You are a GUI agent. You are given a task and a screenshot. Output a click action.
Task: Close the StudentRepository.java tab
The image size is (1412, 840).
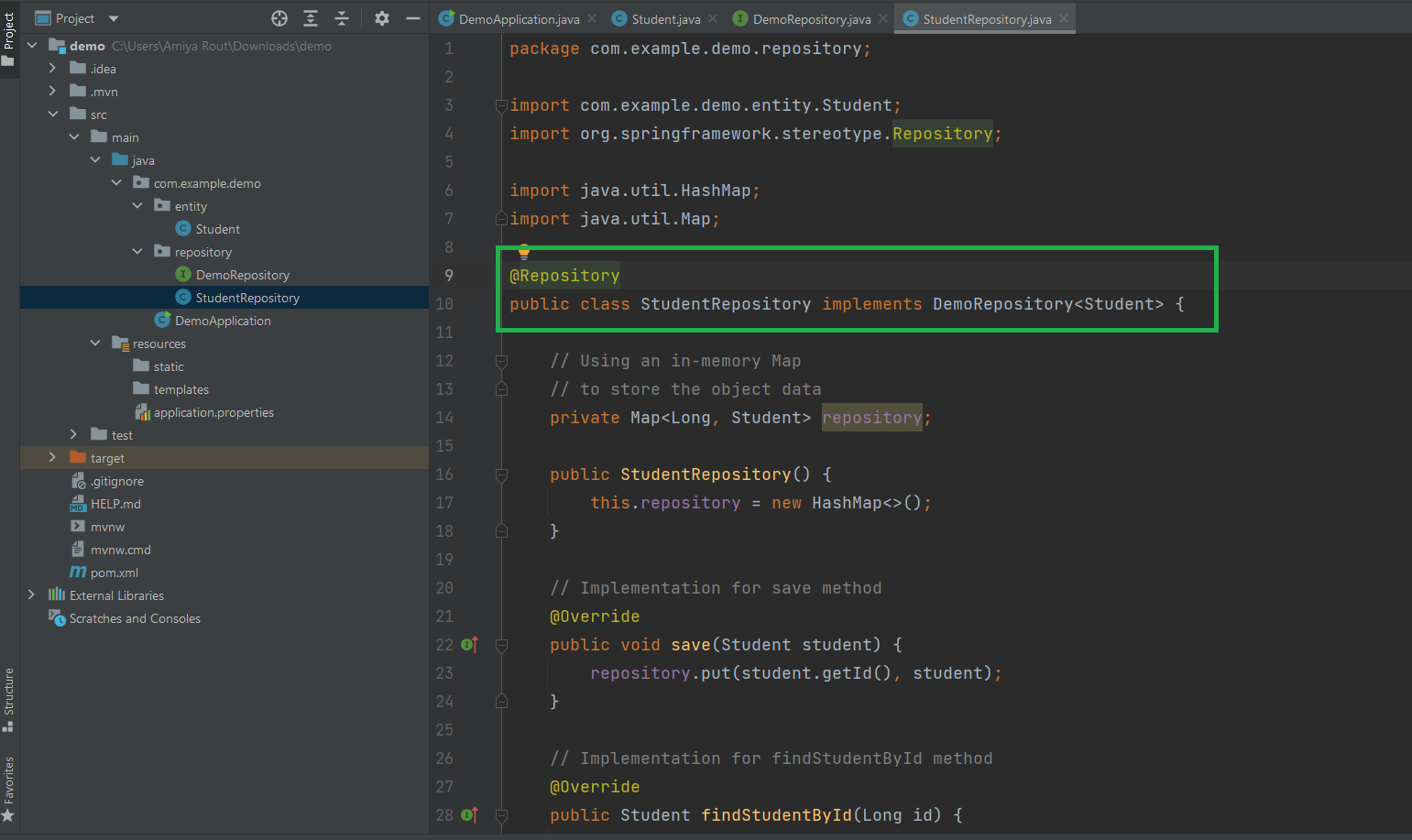click(1064, 19)
